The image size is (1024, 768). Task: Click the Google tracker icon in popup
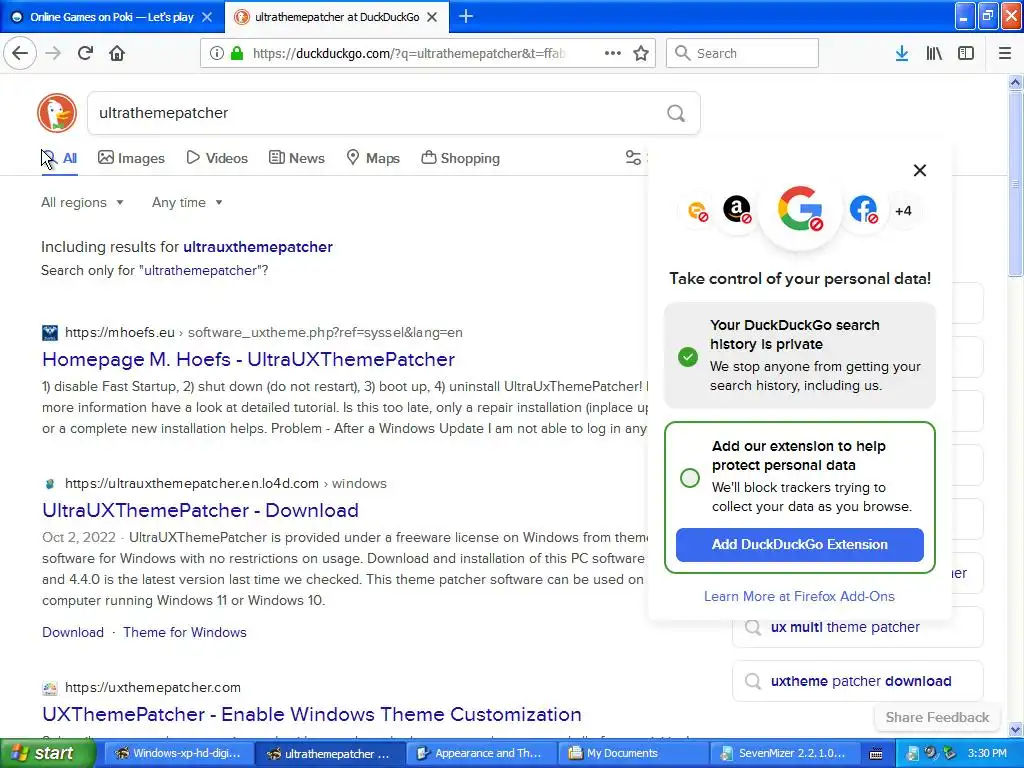[x=800, y=210]
